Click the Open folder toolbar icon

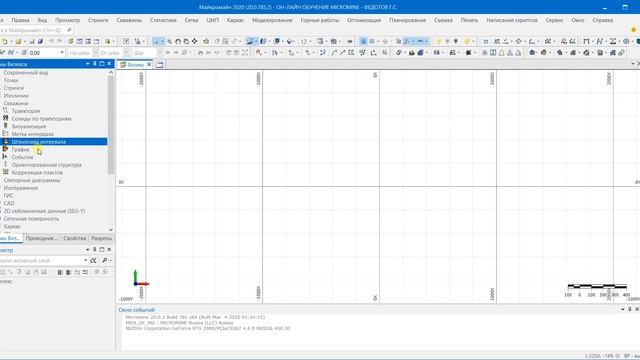click(18, 41)
